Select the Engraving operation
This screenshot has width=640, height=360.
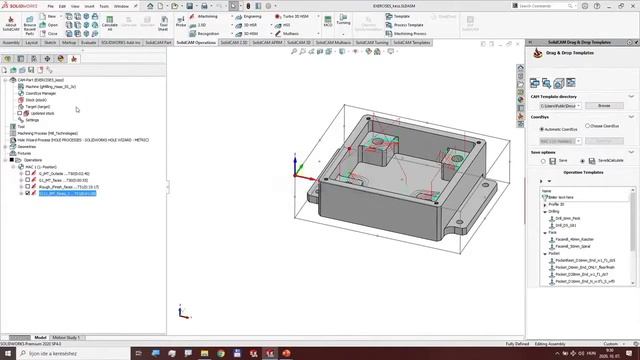[248, 16]
